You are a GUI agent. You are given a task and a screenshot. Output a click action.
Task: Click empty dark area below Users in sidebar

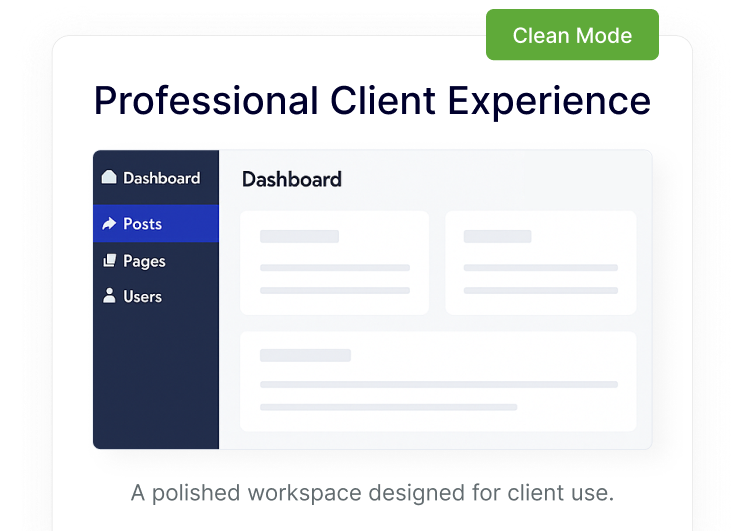click(155, 380)
